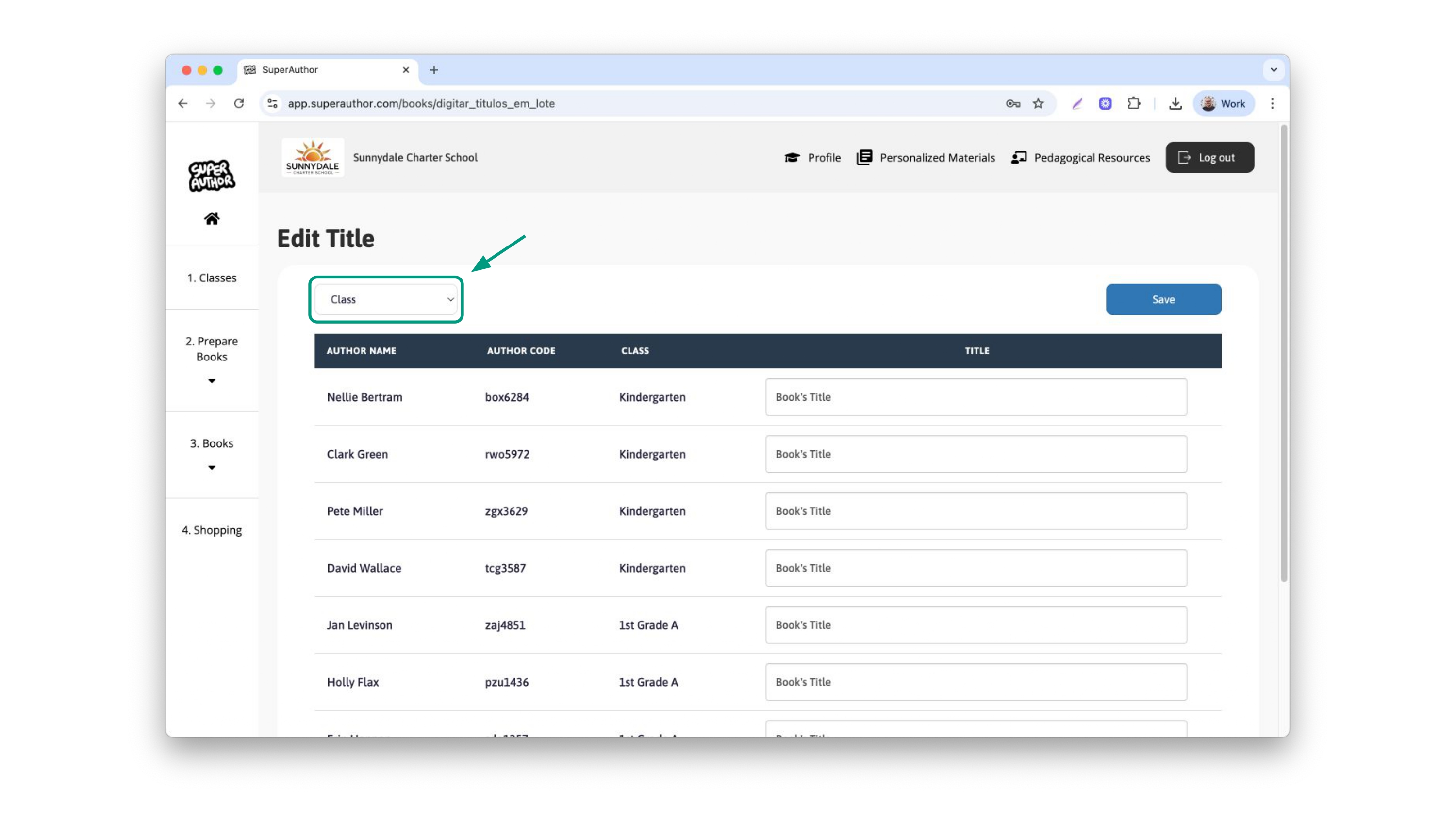1456x819 pixels.
Task: Click the Edit Title heading
Action: (x=326, y=239)
